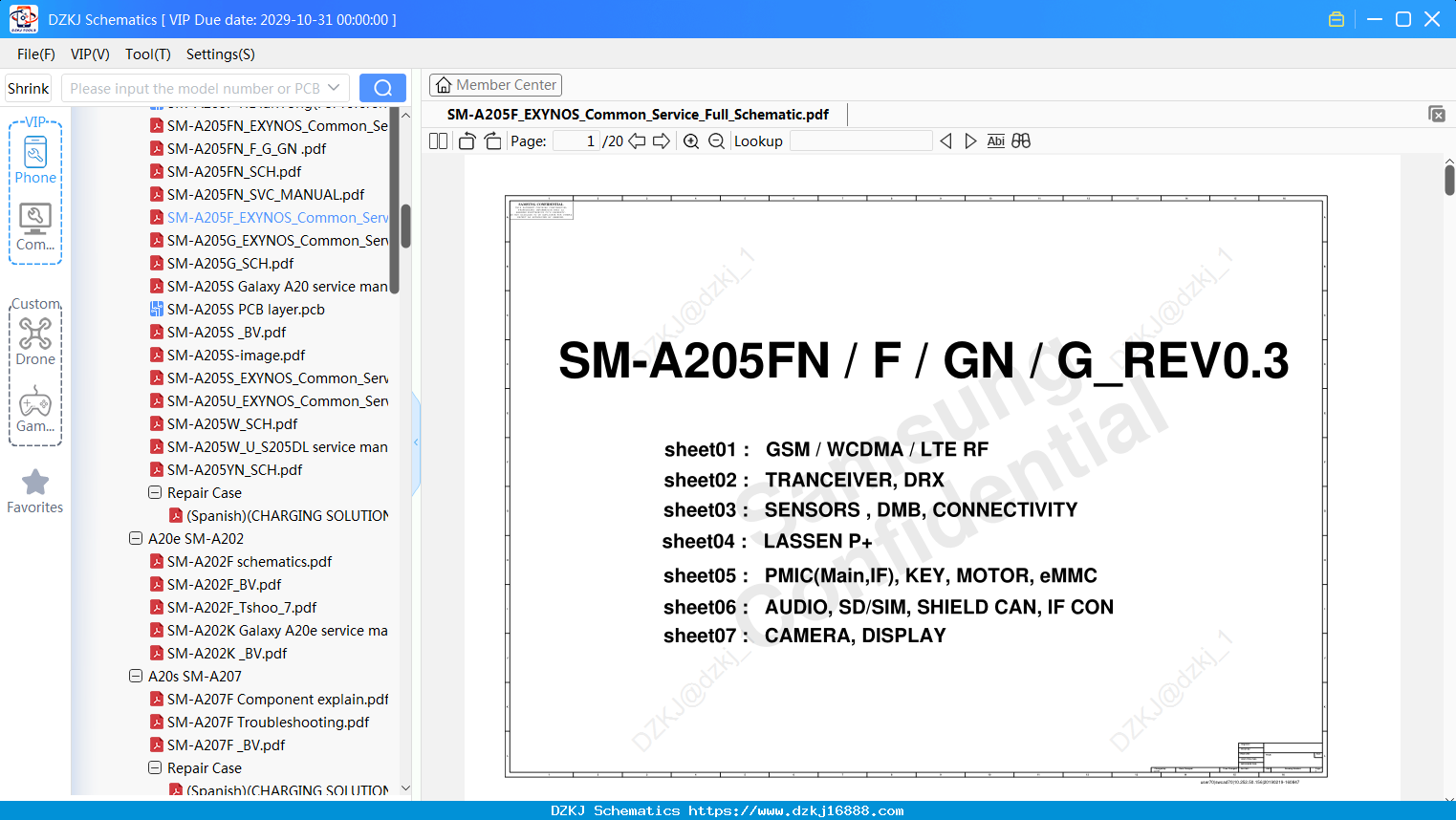Open SM-A207F Component explain.pdf
Image resolution: width=1456 pixels, height=820 pixels.
[269, 700]
